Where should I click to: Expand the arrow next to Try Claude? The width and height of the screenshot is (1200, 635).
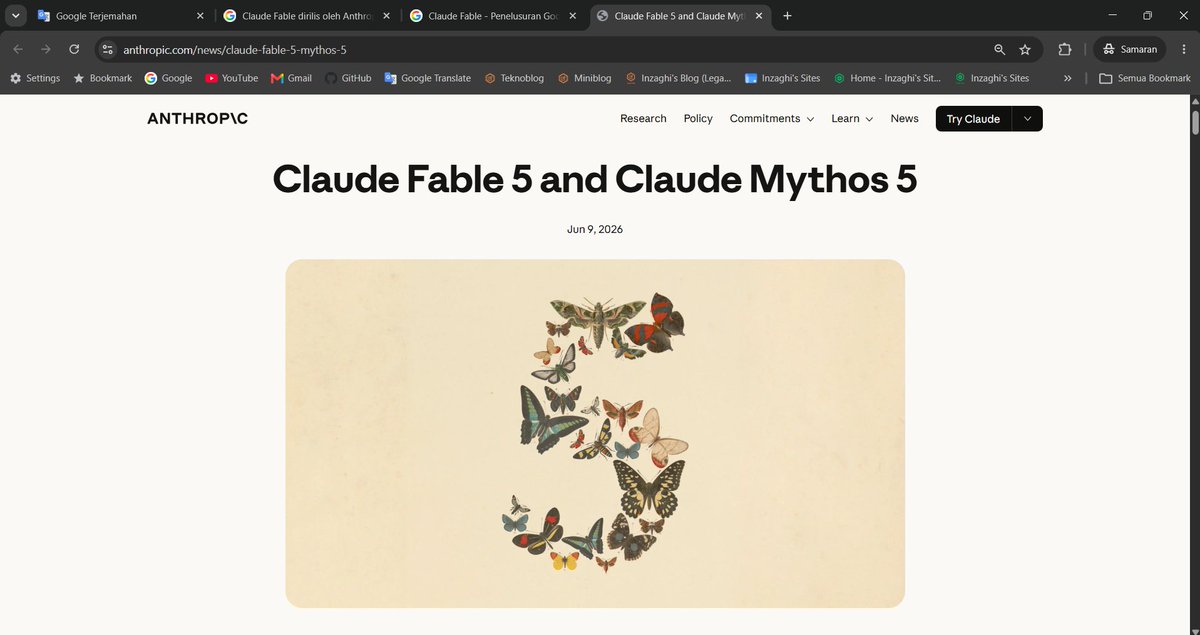pyautogui.click(x=1028, y=119)
